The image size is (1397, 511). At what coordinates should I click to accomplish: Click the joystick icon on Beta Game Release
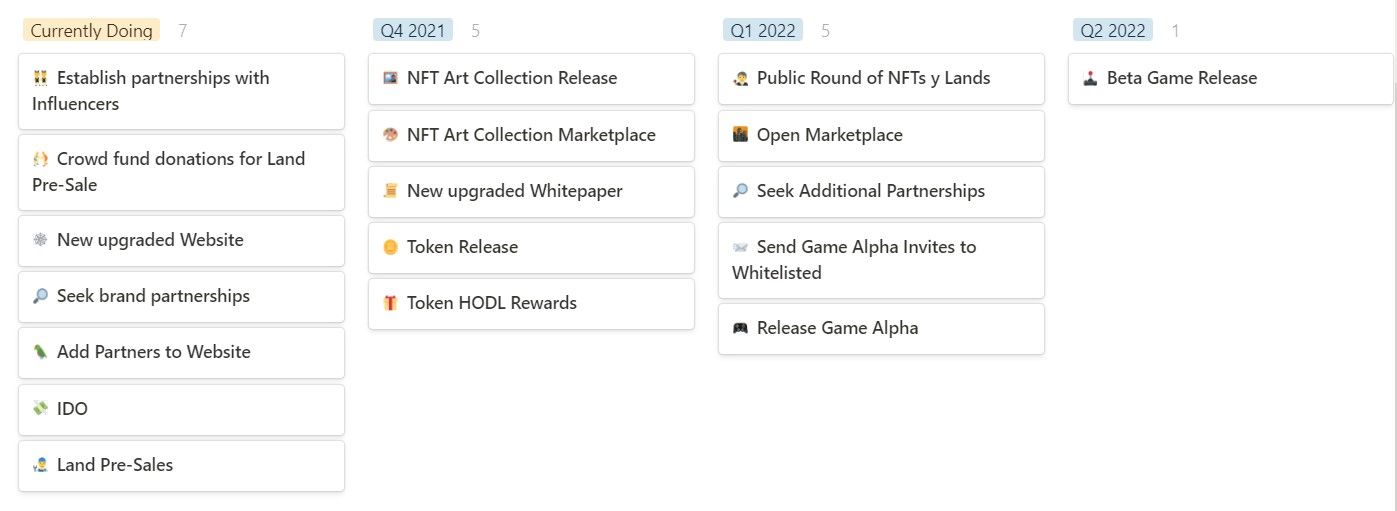pos(1090,78)
